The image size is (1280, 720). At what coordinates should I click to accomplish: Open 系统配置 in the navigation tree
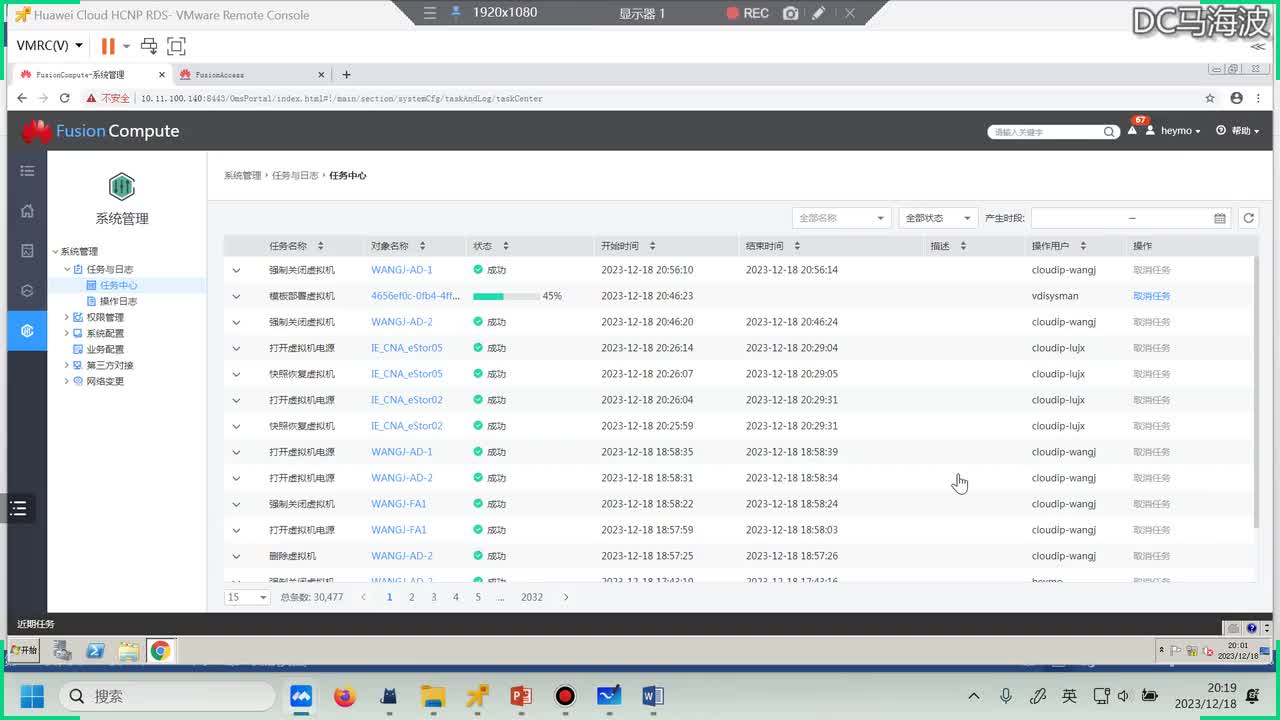[x=105, y=333]
